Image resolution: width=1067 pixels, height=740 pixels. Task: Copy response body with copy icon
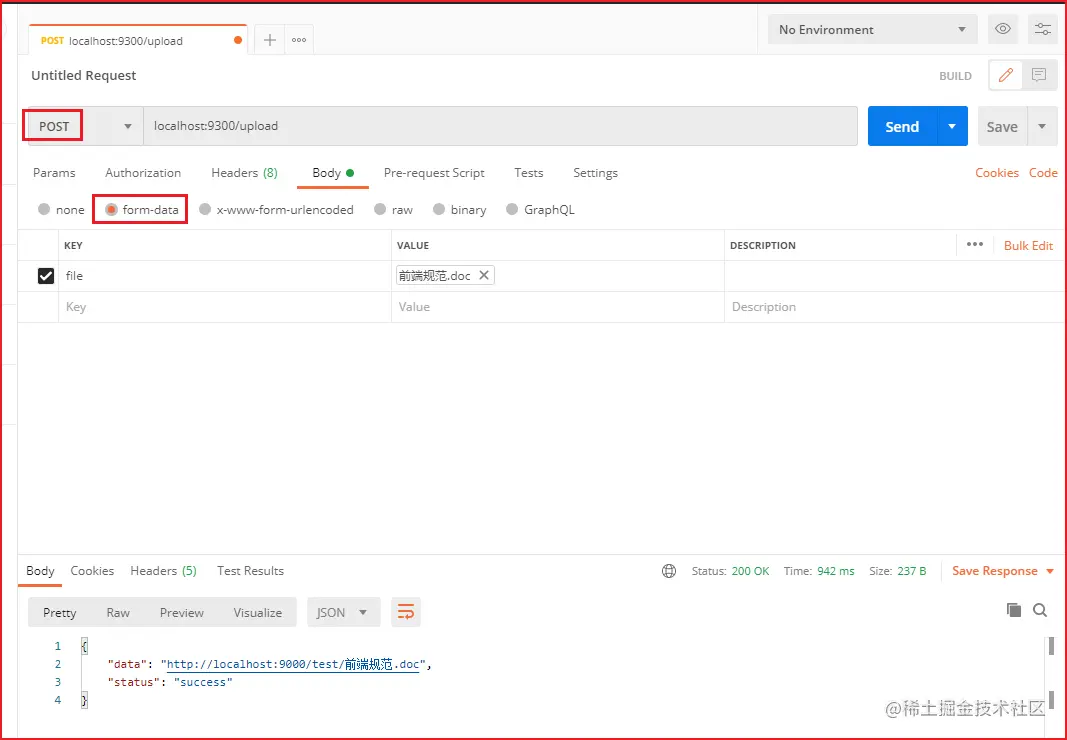pos(1014,610)
